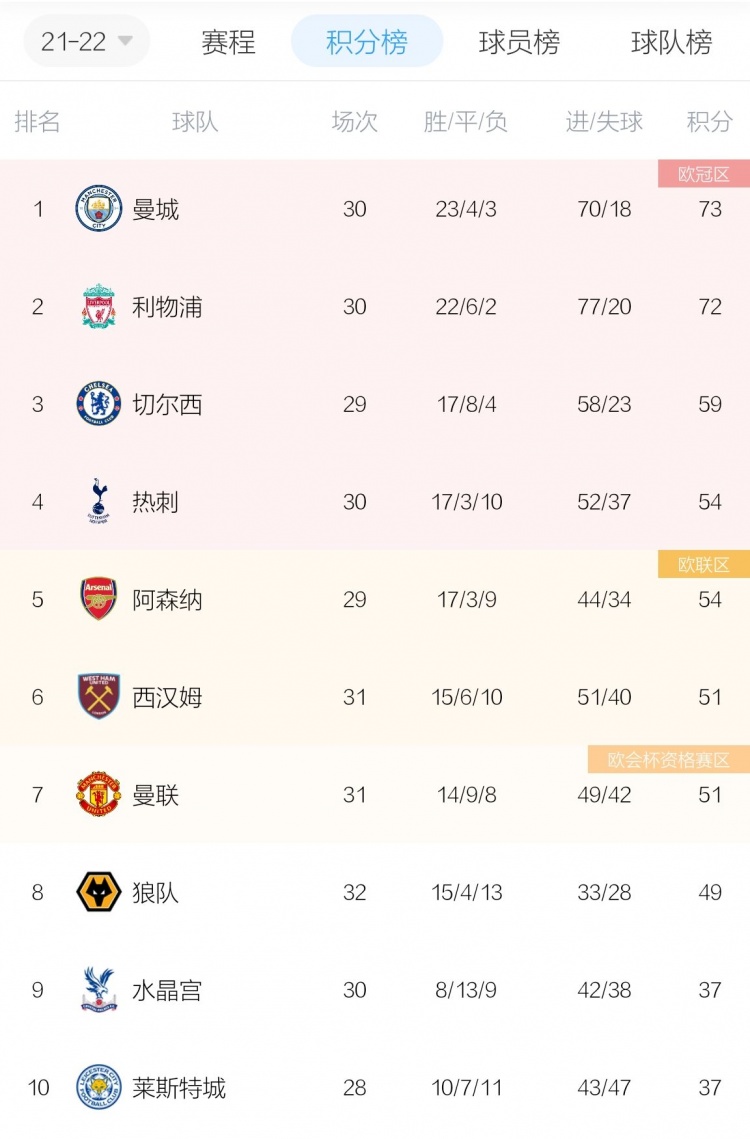Open the 21-22 season dropdown
Screen dimensions: 750x1139
tap(86, 41)
